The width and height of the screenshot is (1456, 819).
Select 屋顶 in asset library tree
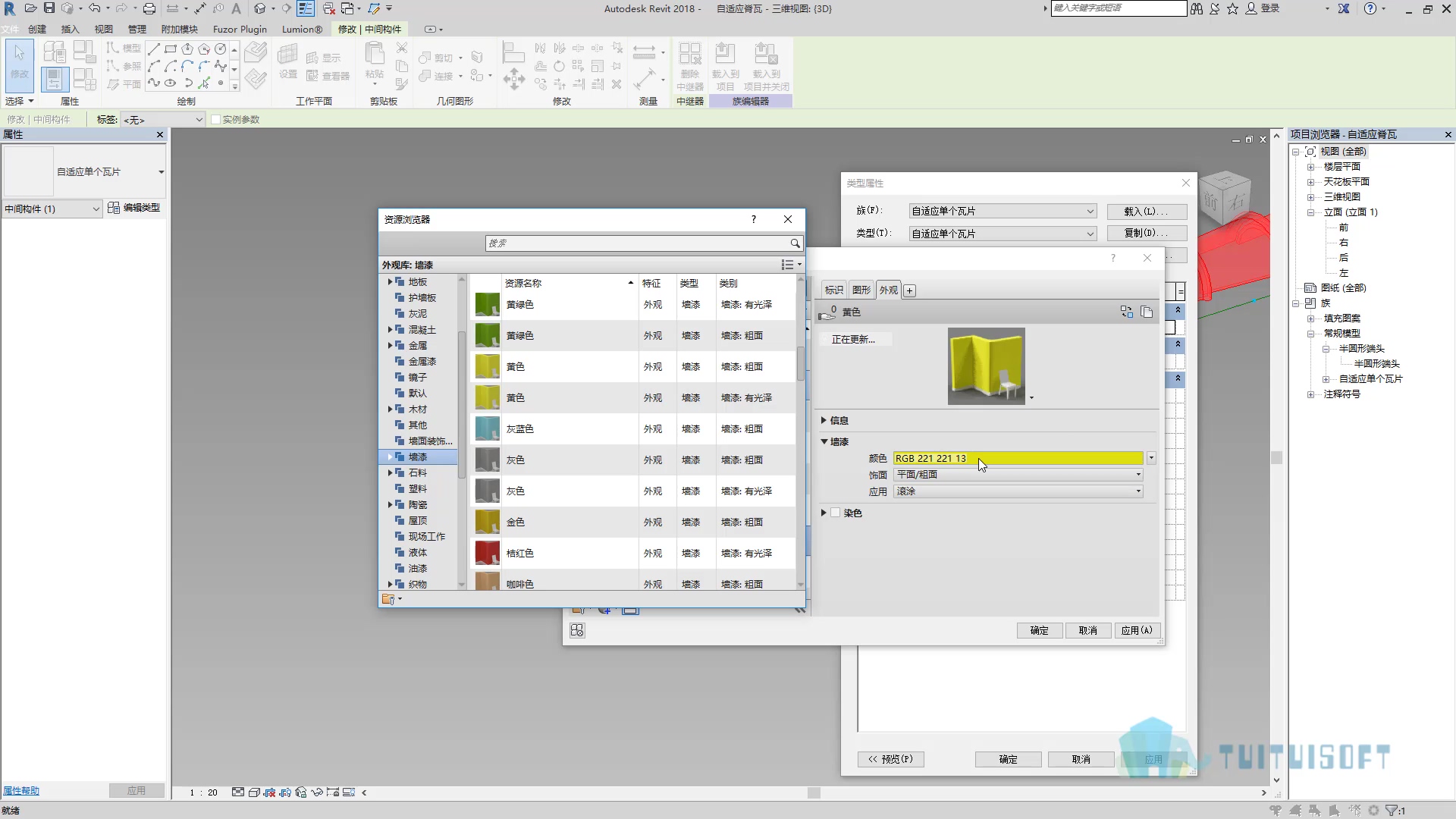(418, 521)
